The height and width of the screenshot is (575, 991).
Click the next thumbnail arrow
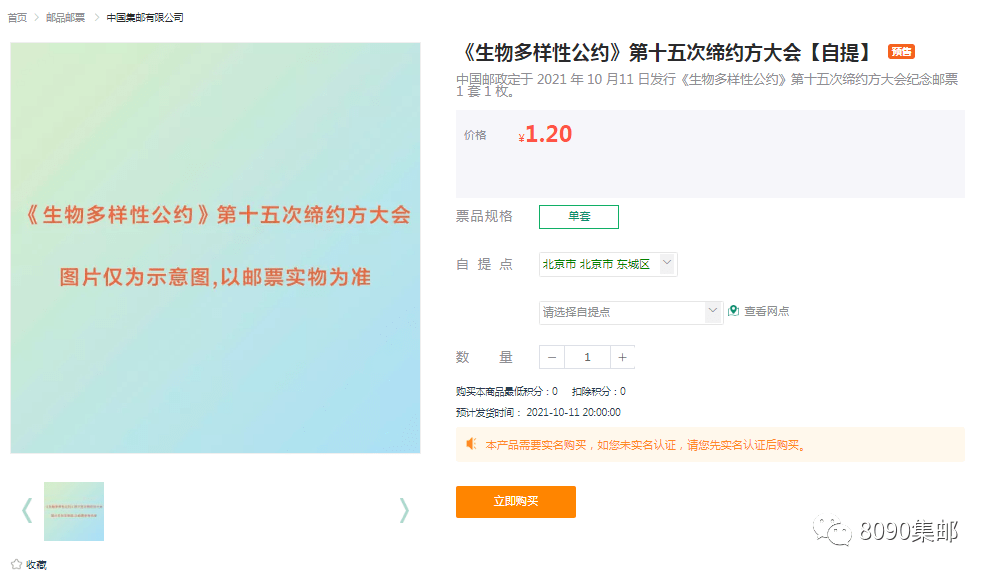point(404,511)
